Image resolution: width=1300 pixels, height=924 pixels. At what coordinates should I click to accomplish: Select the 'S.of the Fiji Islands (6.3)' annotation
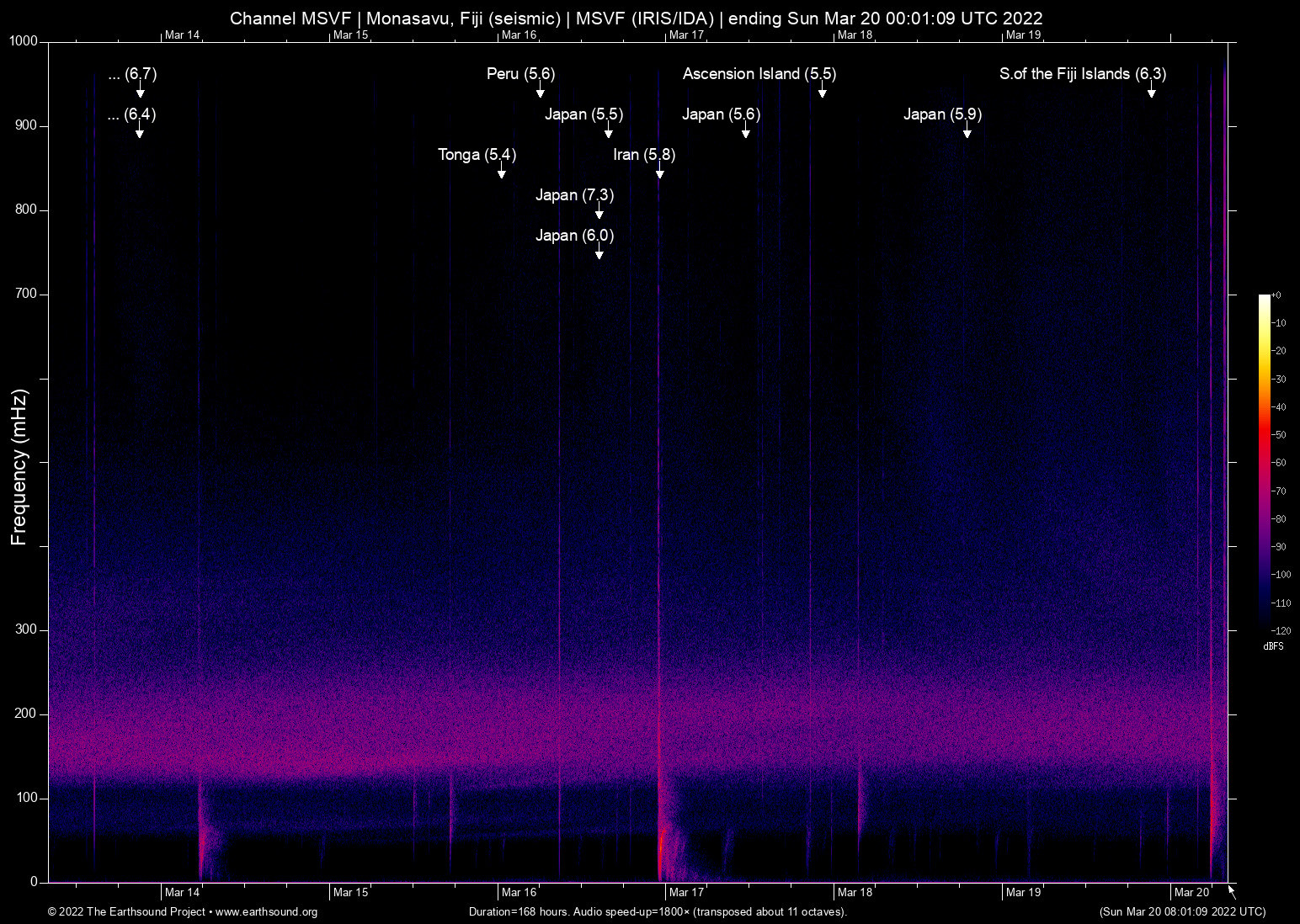tap(1083, 74)
